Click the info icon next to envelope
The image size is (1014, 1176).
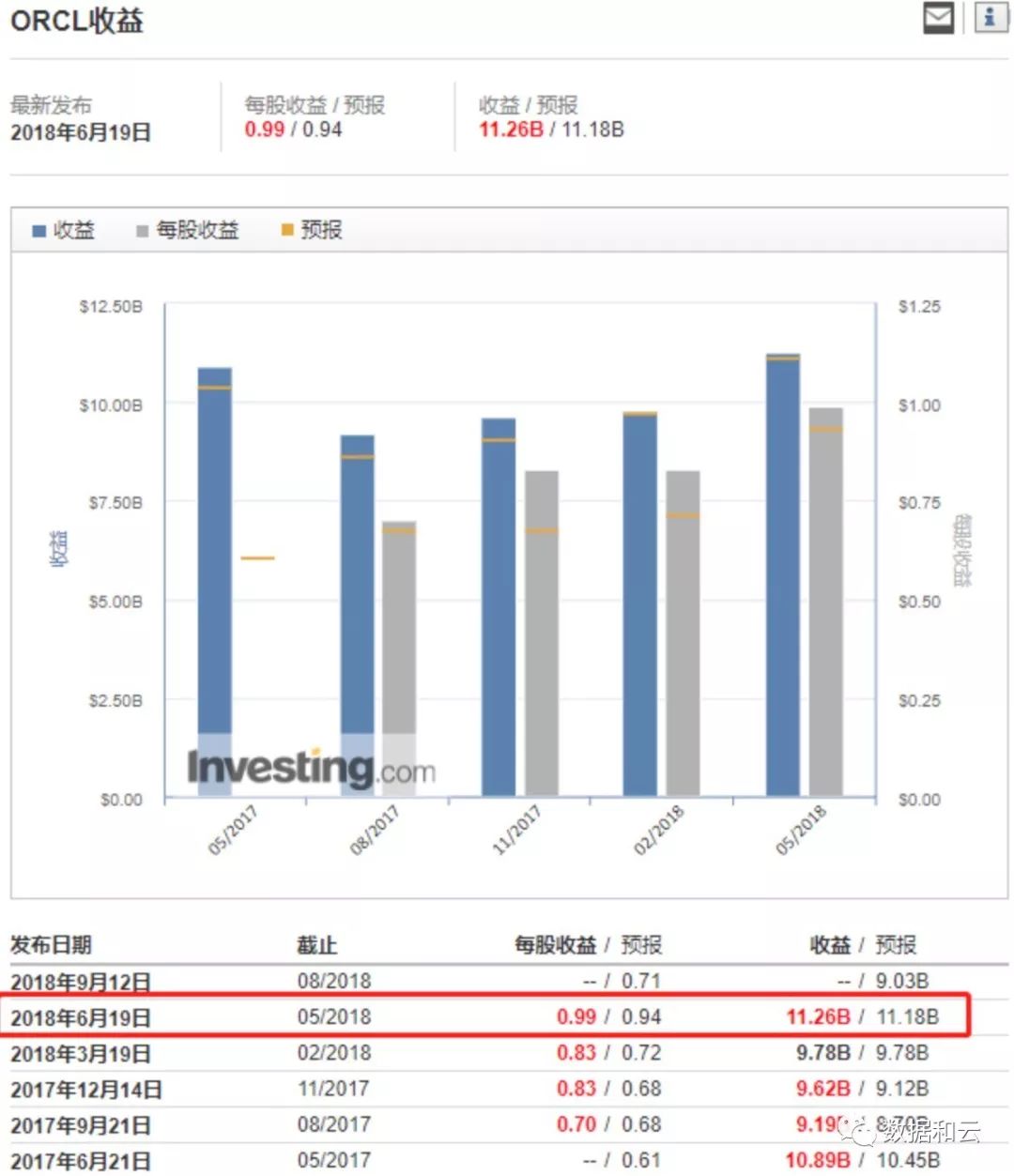pyautogui.click(x=990, y=17)
